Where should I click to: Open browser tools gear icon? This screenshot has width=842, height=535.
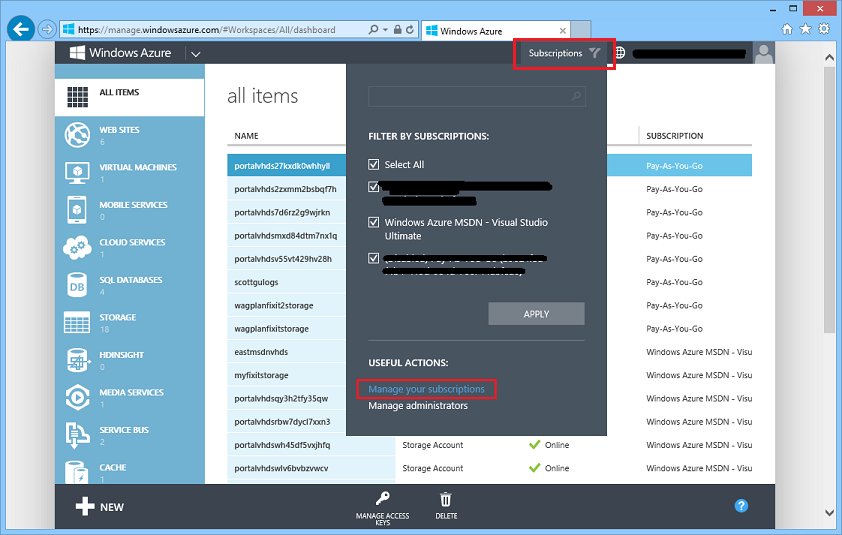(824, 29)
